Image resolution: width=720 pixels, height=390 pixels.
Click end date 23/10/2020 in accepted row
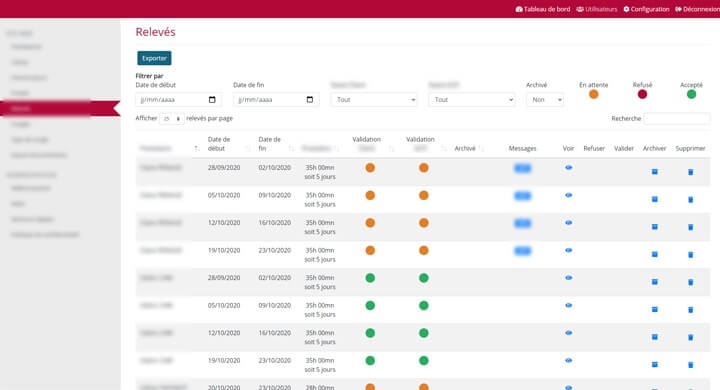tap(275, 361)
